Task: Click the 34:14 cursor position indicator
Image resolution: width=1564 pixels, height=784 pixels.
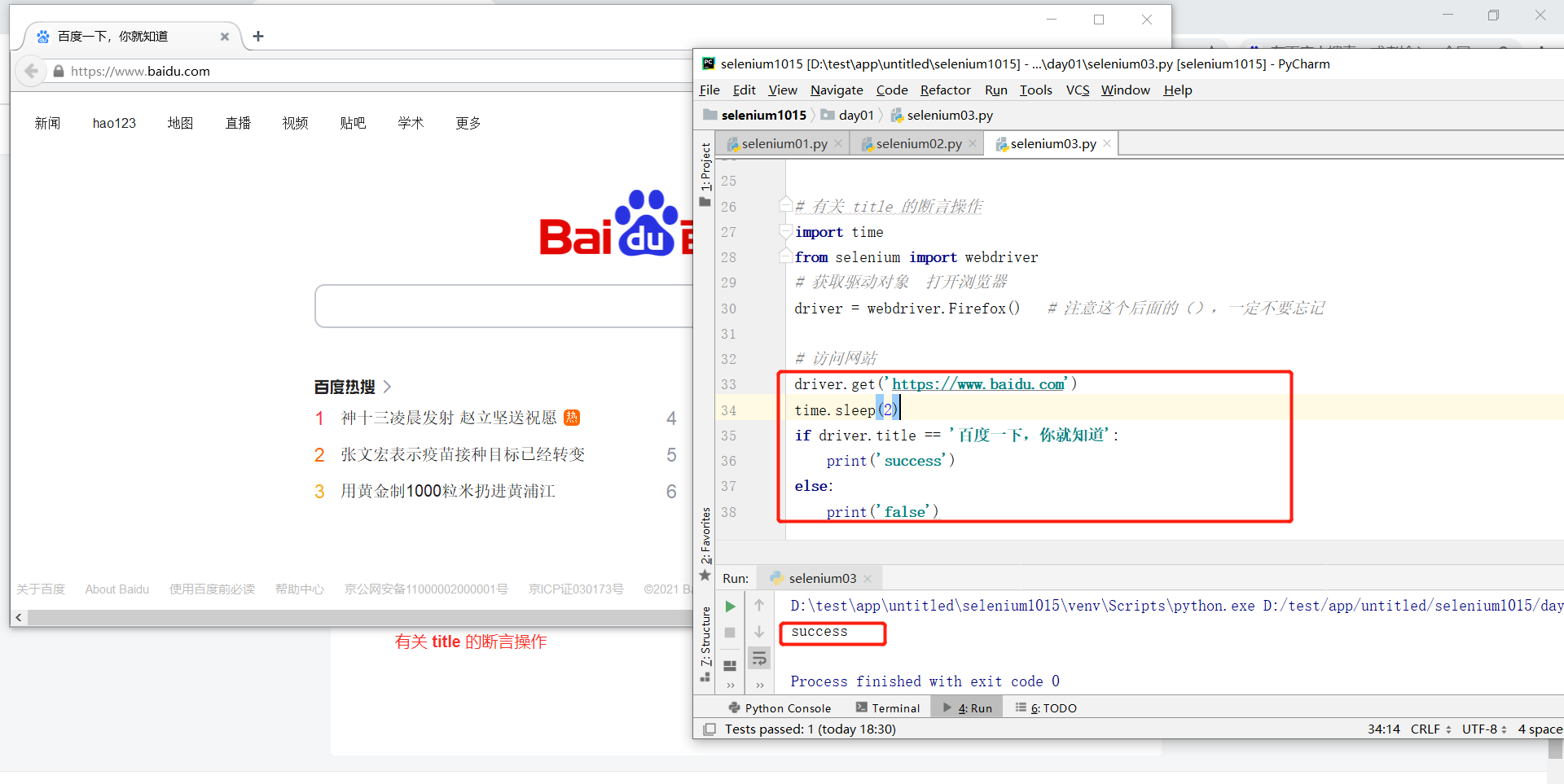Action: click(x=1383, y=729)
